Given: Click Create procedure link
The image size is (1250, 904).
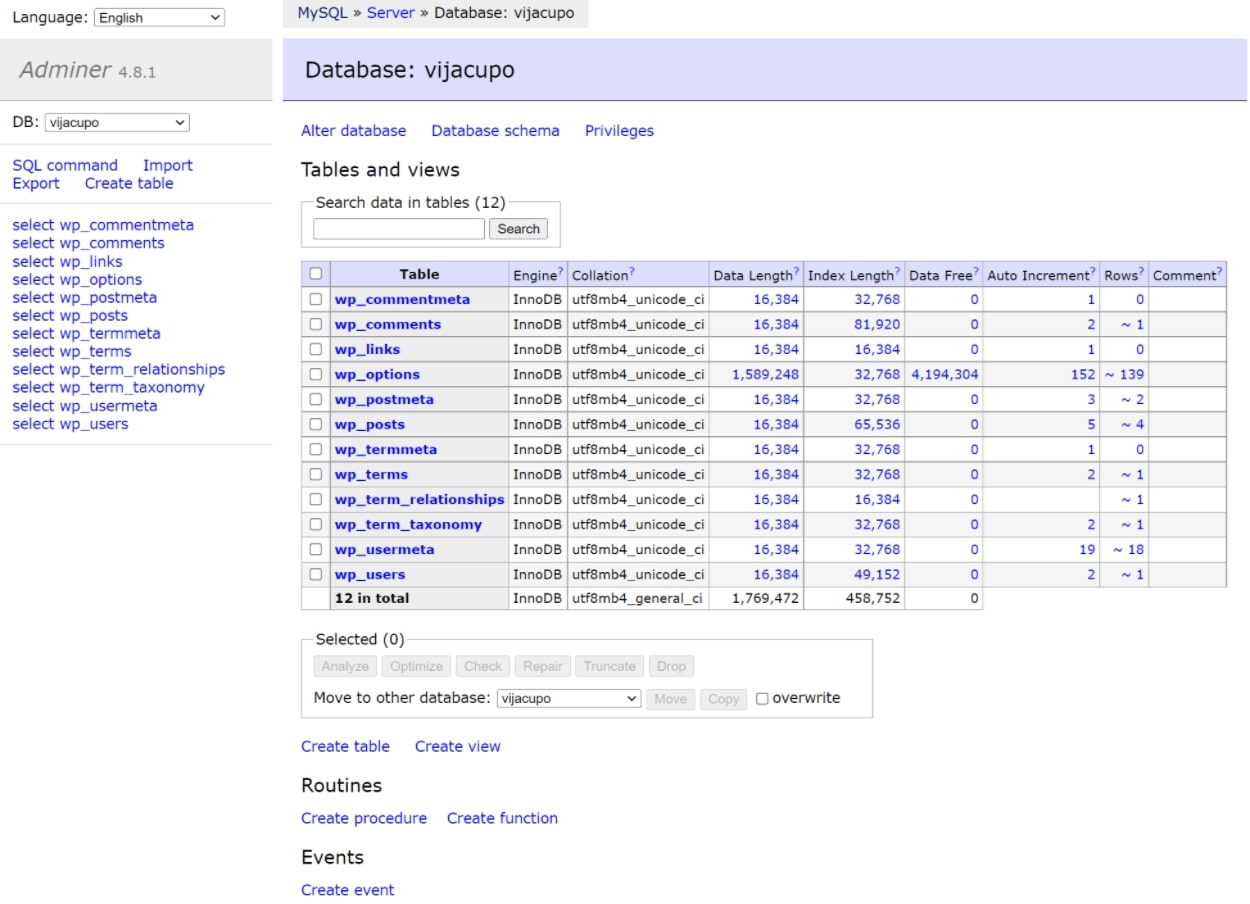Looking at the screenshot, I should click(364, 819).
